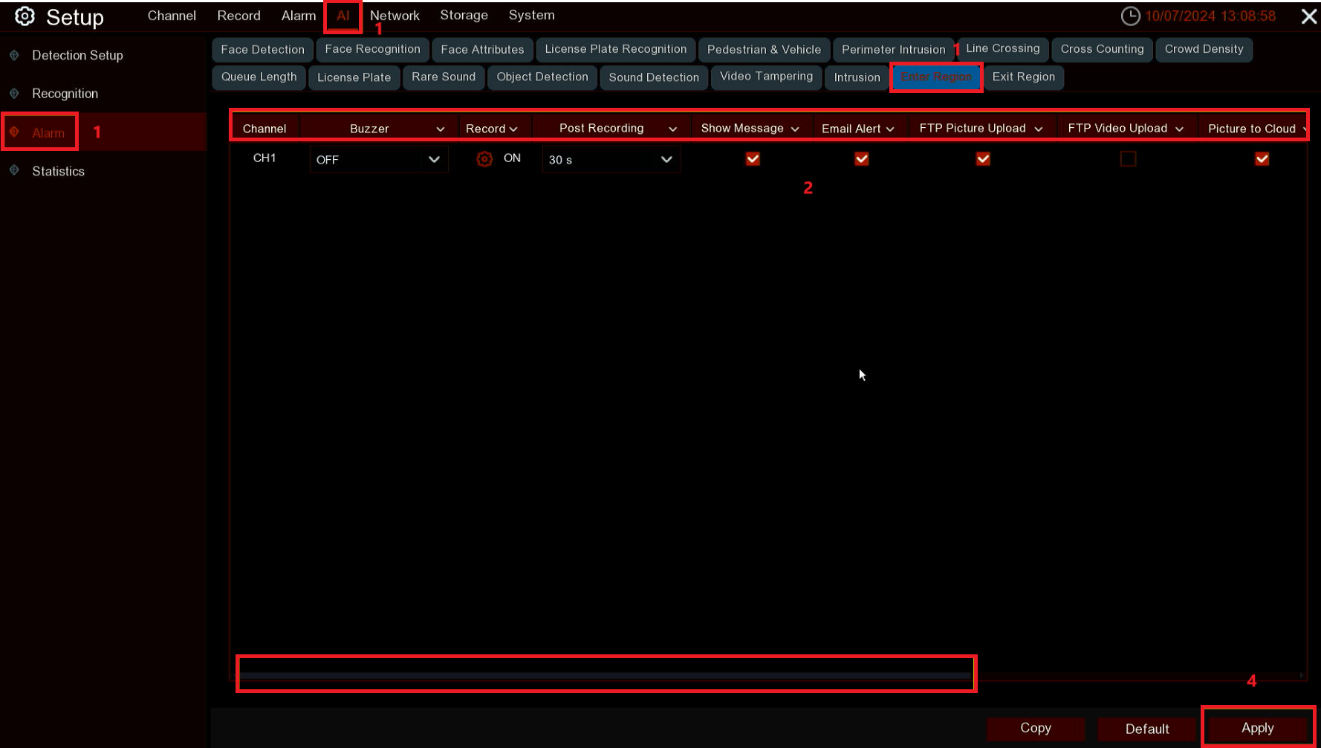The image size is (1321, 748).
Task: Click the Apply button
Action: click(x=1258, y=729)
